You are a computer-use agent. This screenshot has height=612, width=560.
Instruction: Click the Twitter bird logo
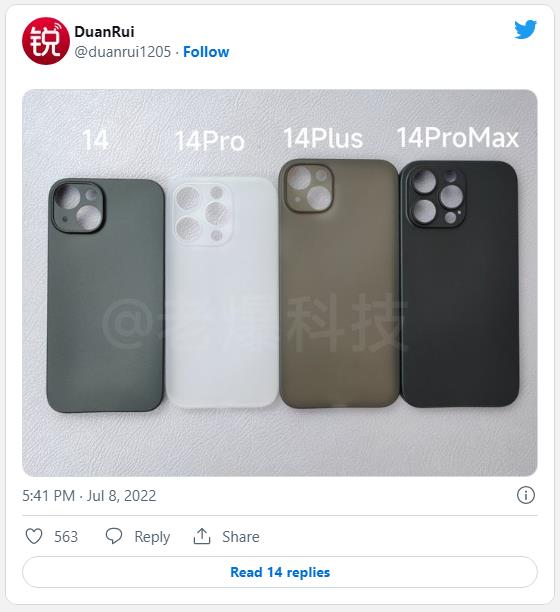pyautogui.click(x=525, y=30)
